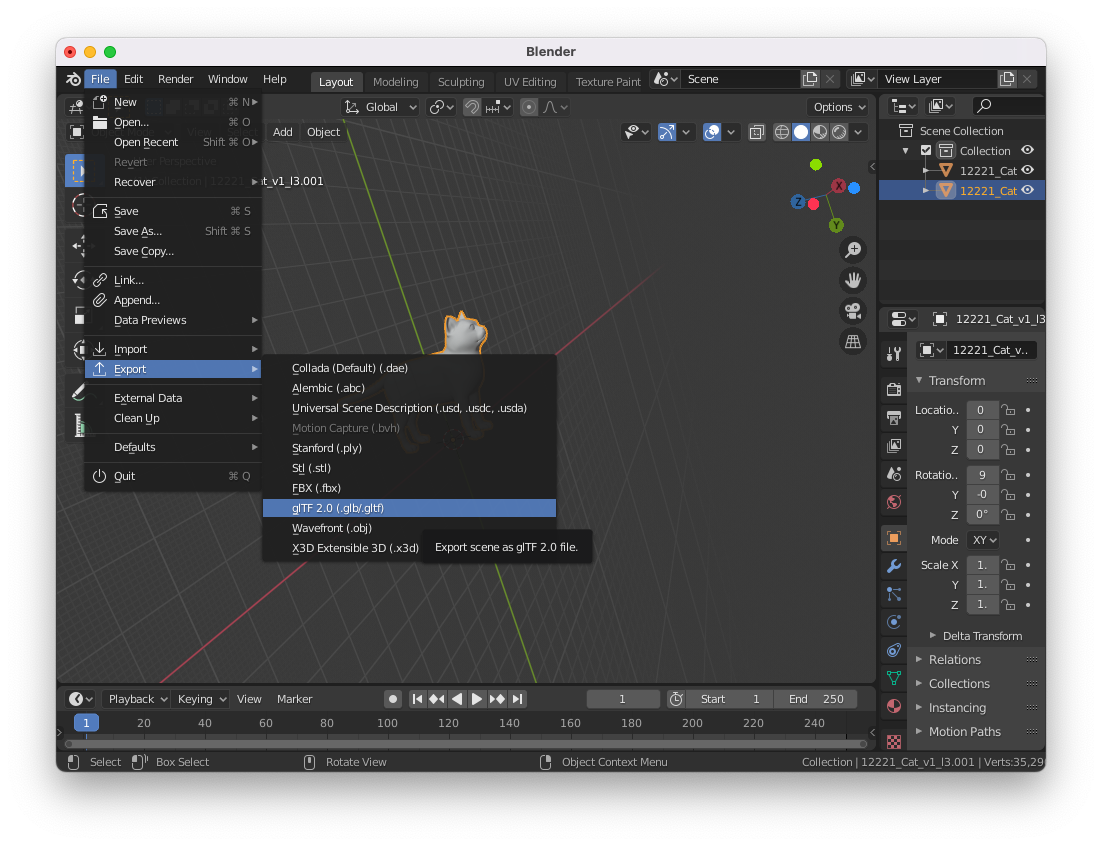Click the Options button in viewport header
Screen dimensions: 1102x846
[839, 107]
